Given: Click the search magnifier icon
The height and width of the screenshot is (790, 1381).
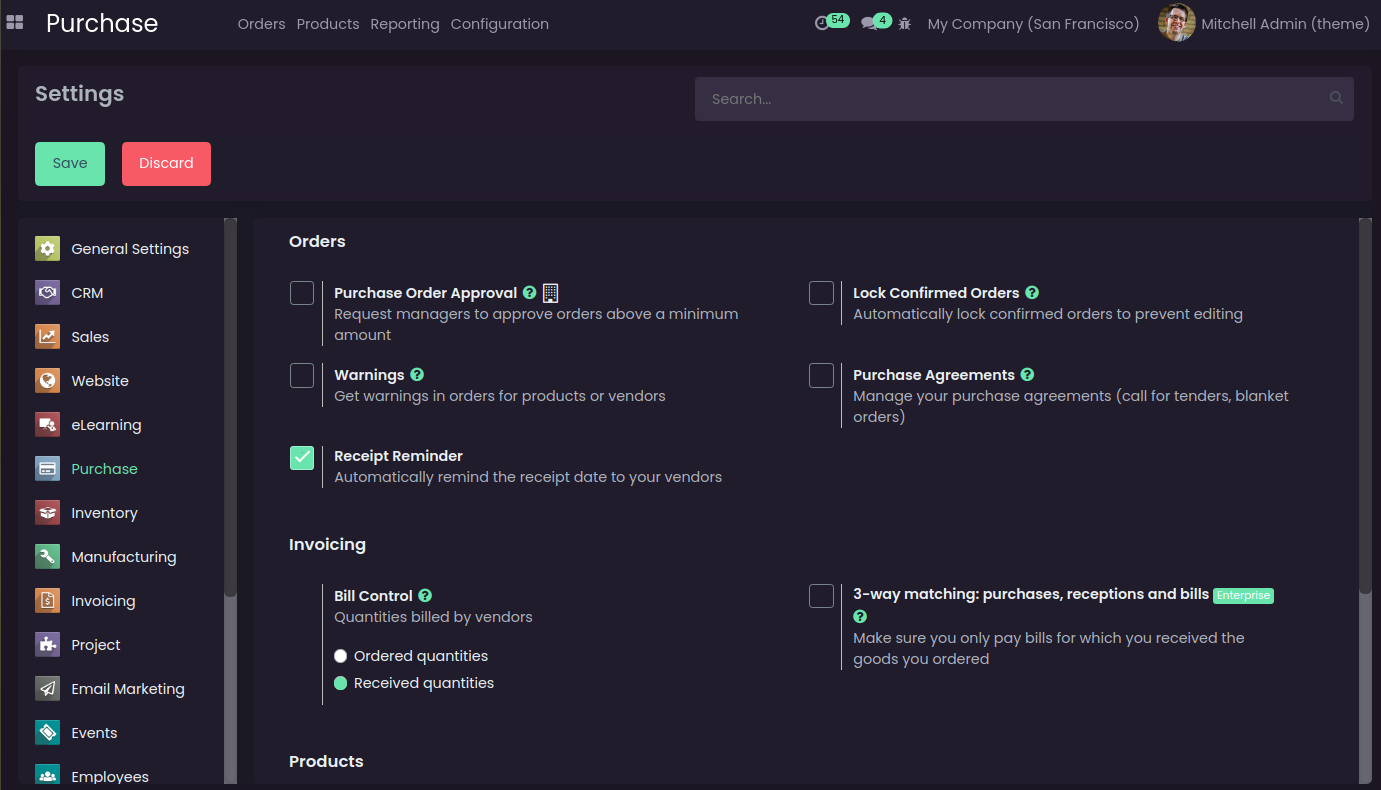Looking at the screenshot, I should (x=1336, y=98).
